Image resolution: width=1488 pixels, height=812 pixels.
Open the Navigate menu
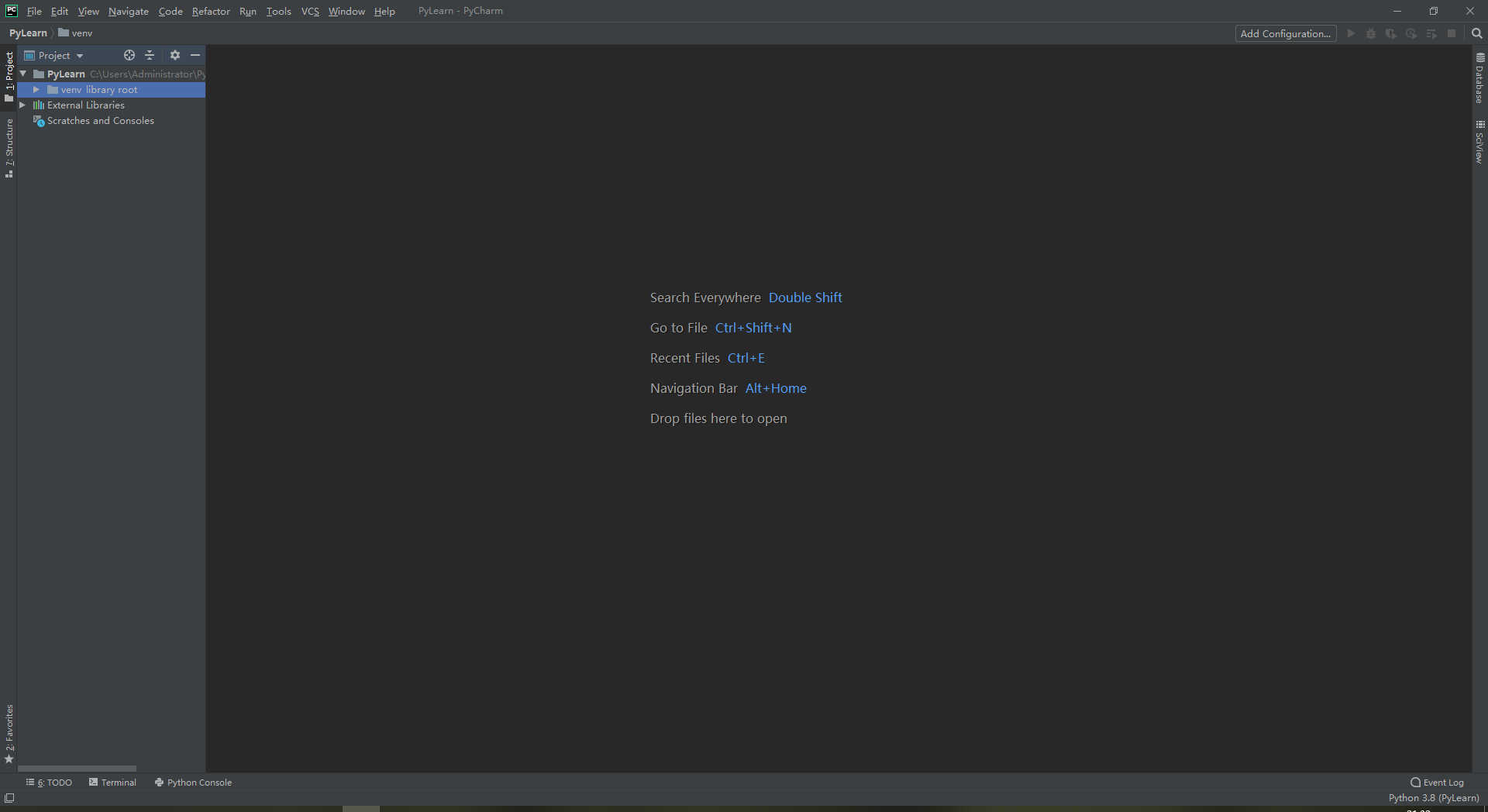(129, 11)
